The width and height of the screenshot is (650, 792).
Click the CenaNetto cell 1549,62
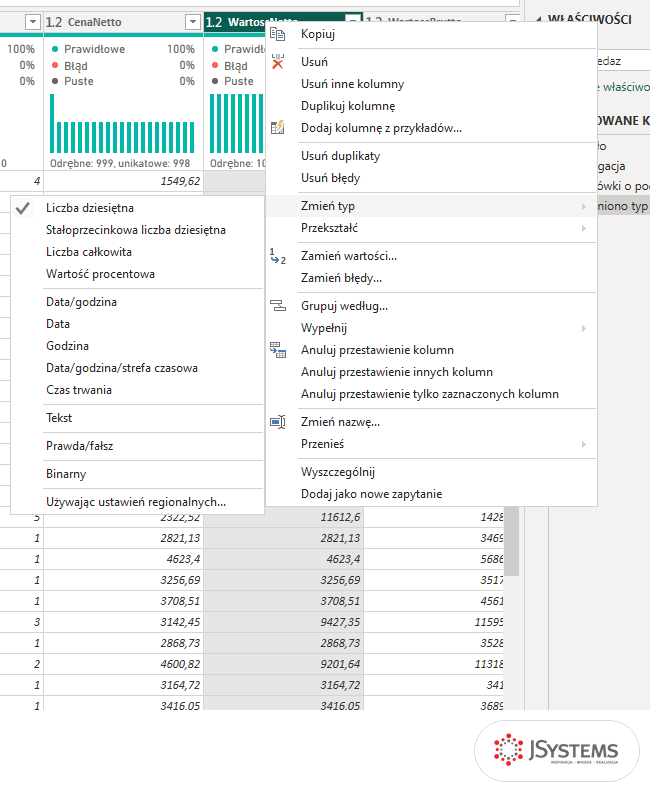coord(123,181)
